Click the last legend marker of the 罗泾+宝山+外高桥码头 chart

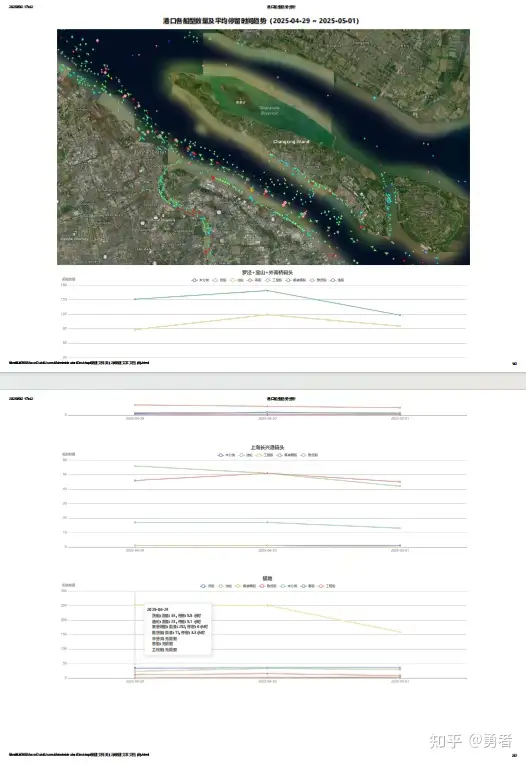click(x=333, y=280)
